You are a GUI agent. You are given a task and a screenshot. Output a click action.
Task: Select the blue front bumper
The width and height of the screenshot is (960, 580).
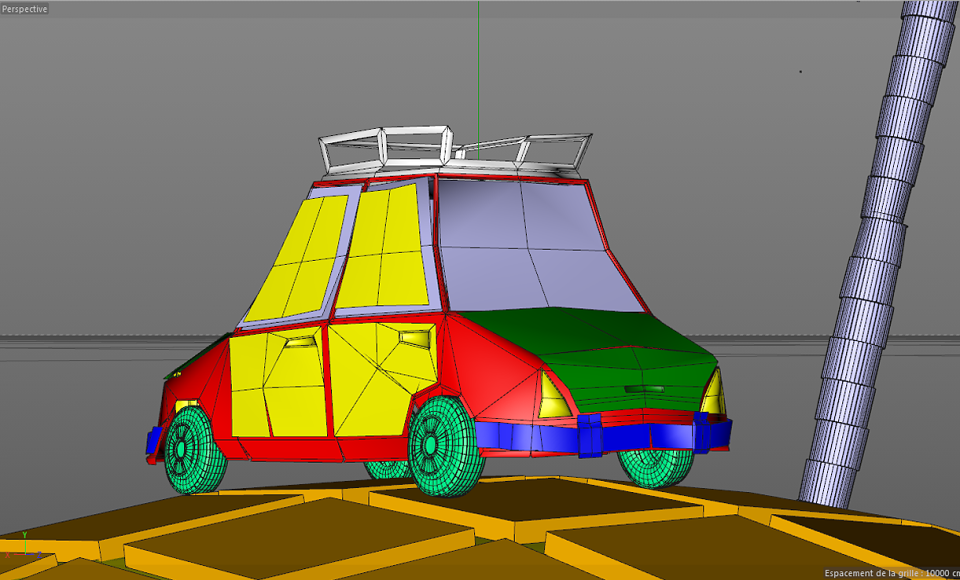tap(603, 435)
